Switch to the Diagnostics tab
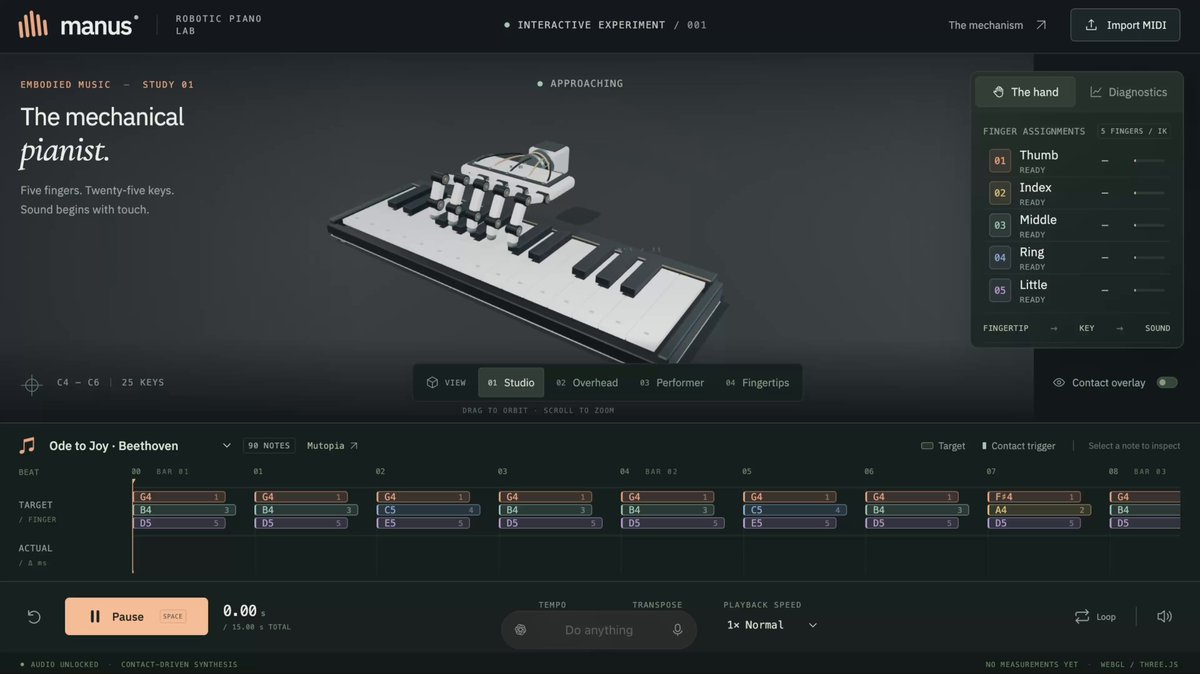The image size is (1200, 674). [1128, 92]
